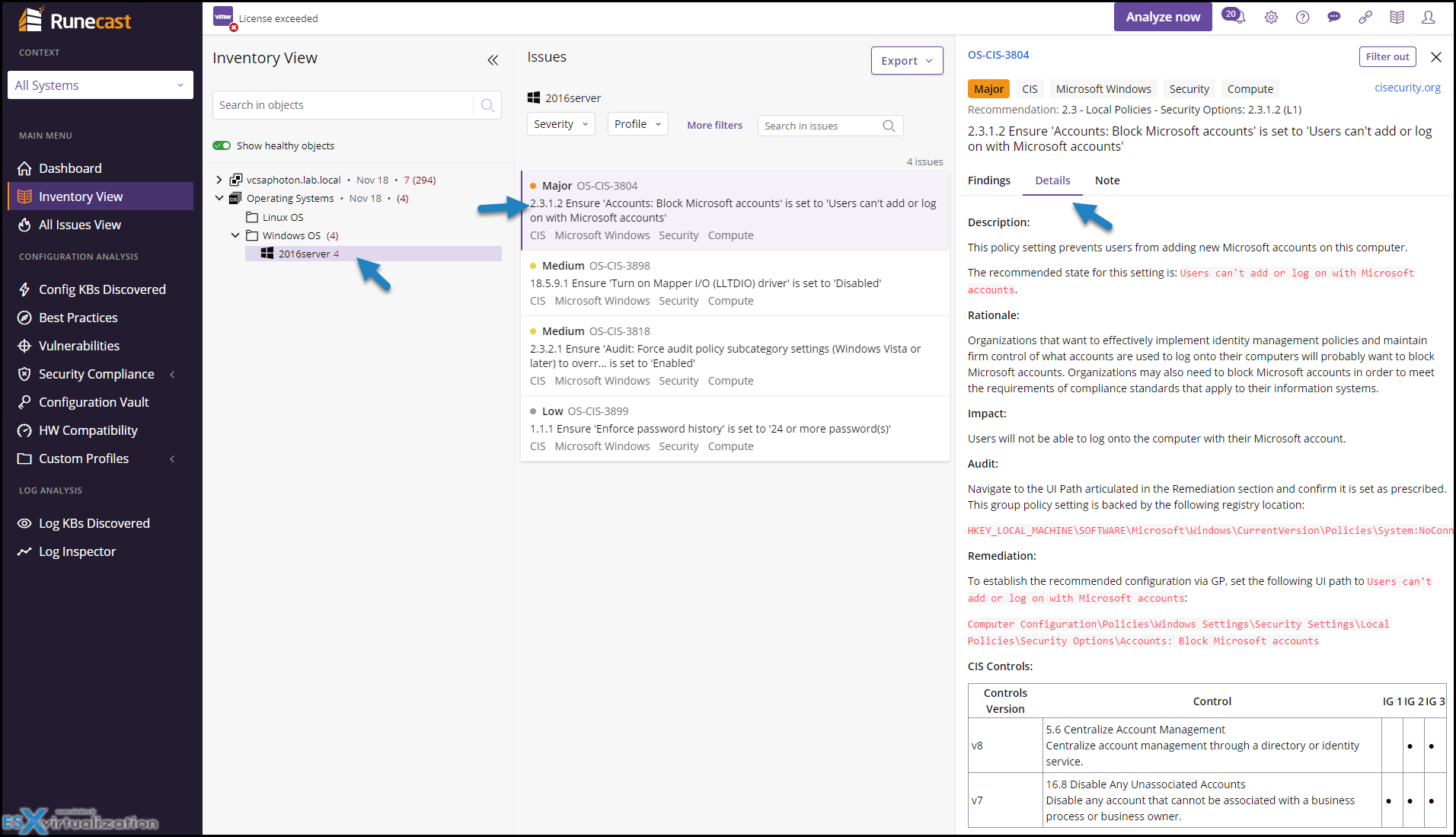
Task: Open the feedback chat bubble icon
Action: (x=1333, y=17)
